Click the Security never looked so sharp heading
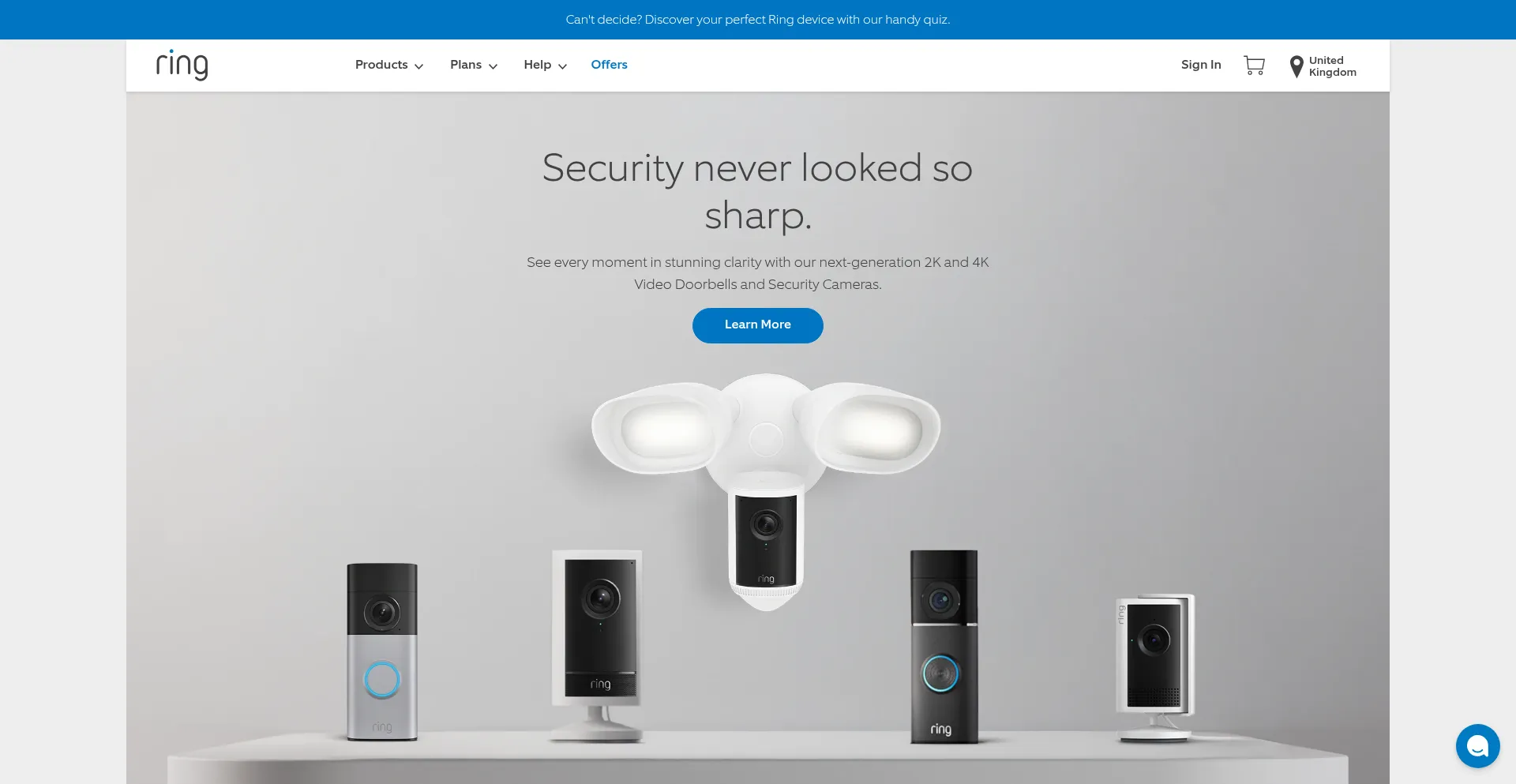Screen dimensions: 1516x784 click(758, 191)
